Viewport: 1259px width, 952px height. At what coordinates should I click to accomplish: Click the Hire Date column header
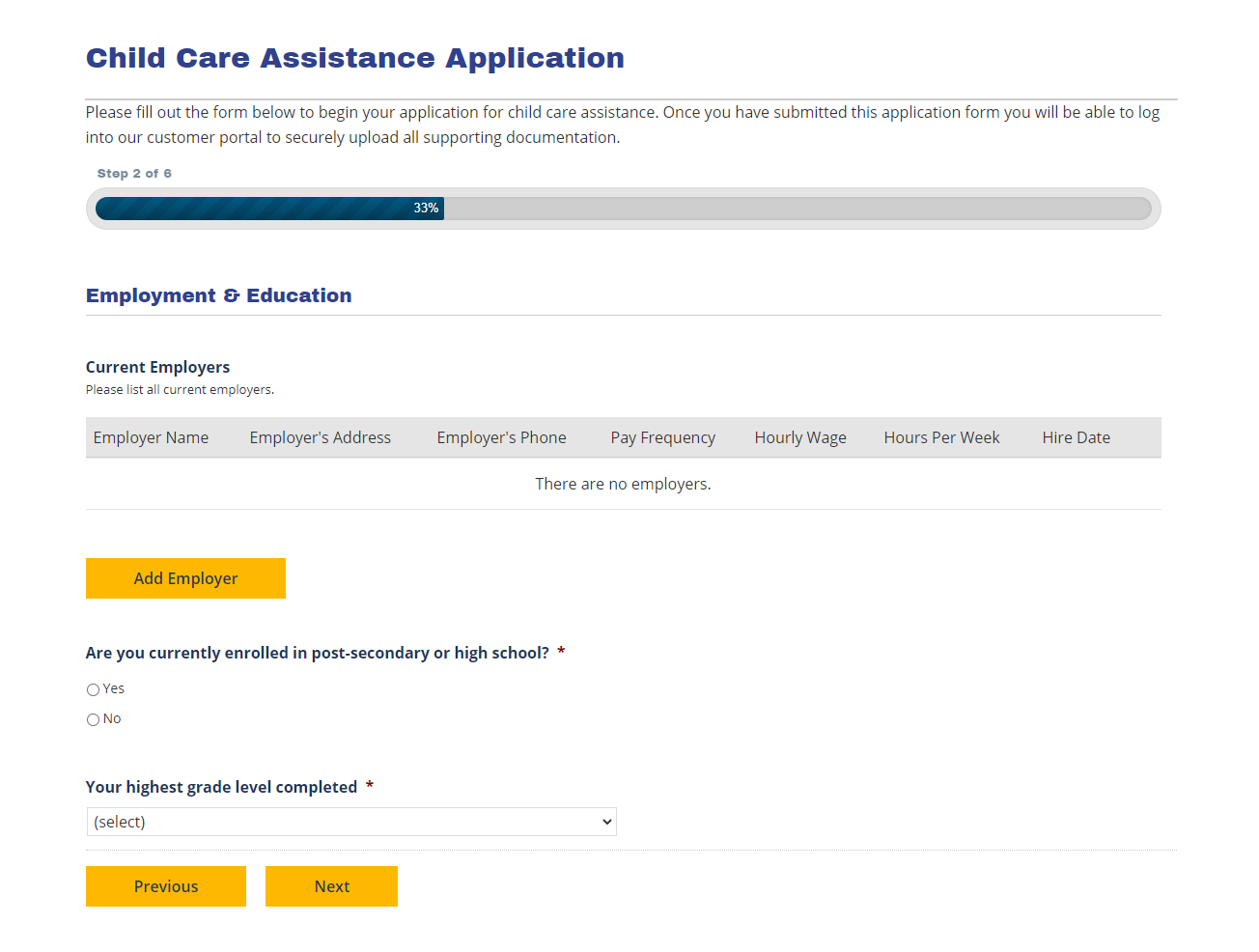pyautogui.click(x=1076, y=437)
